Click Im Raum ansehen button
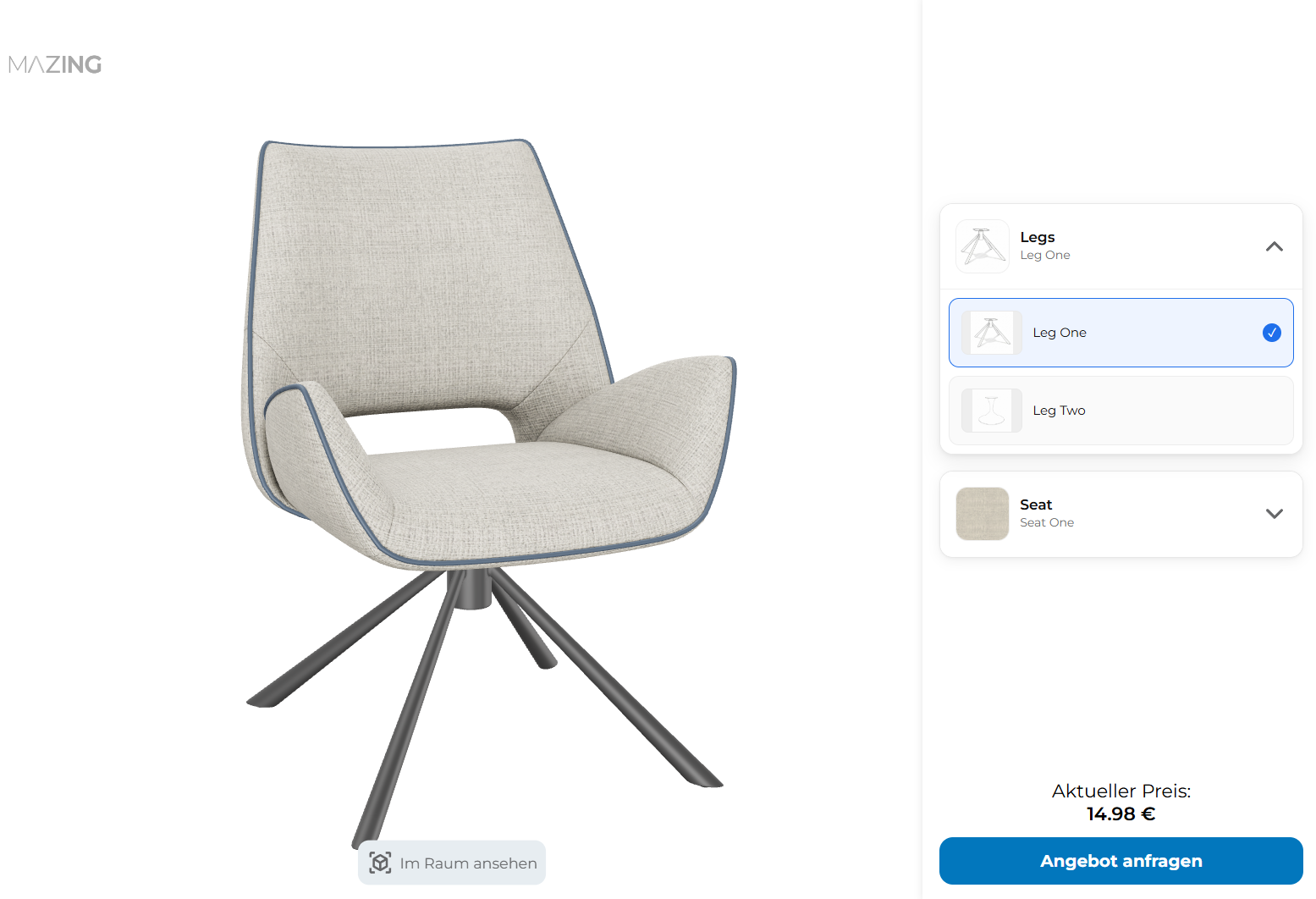This screenshot has width=1316, height=899. [x=452, y=863]
